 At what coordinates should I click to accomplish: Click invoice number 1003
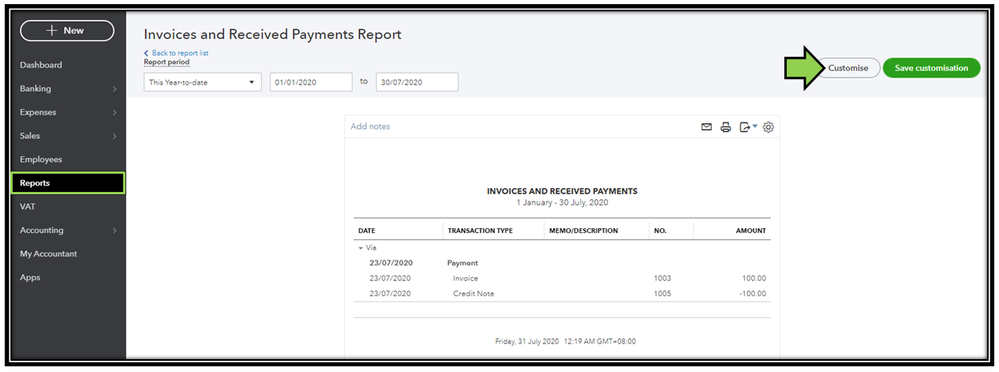[663, 278]
